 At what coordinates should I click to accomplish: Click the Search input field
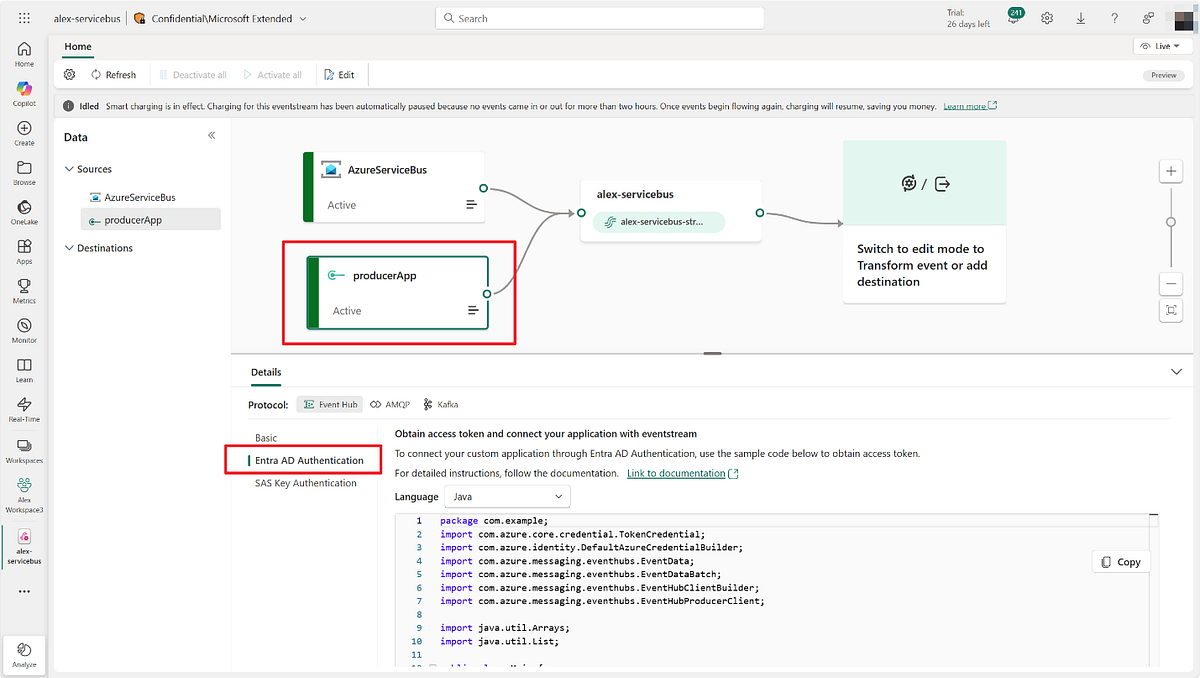coord(600,18)
